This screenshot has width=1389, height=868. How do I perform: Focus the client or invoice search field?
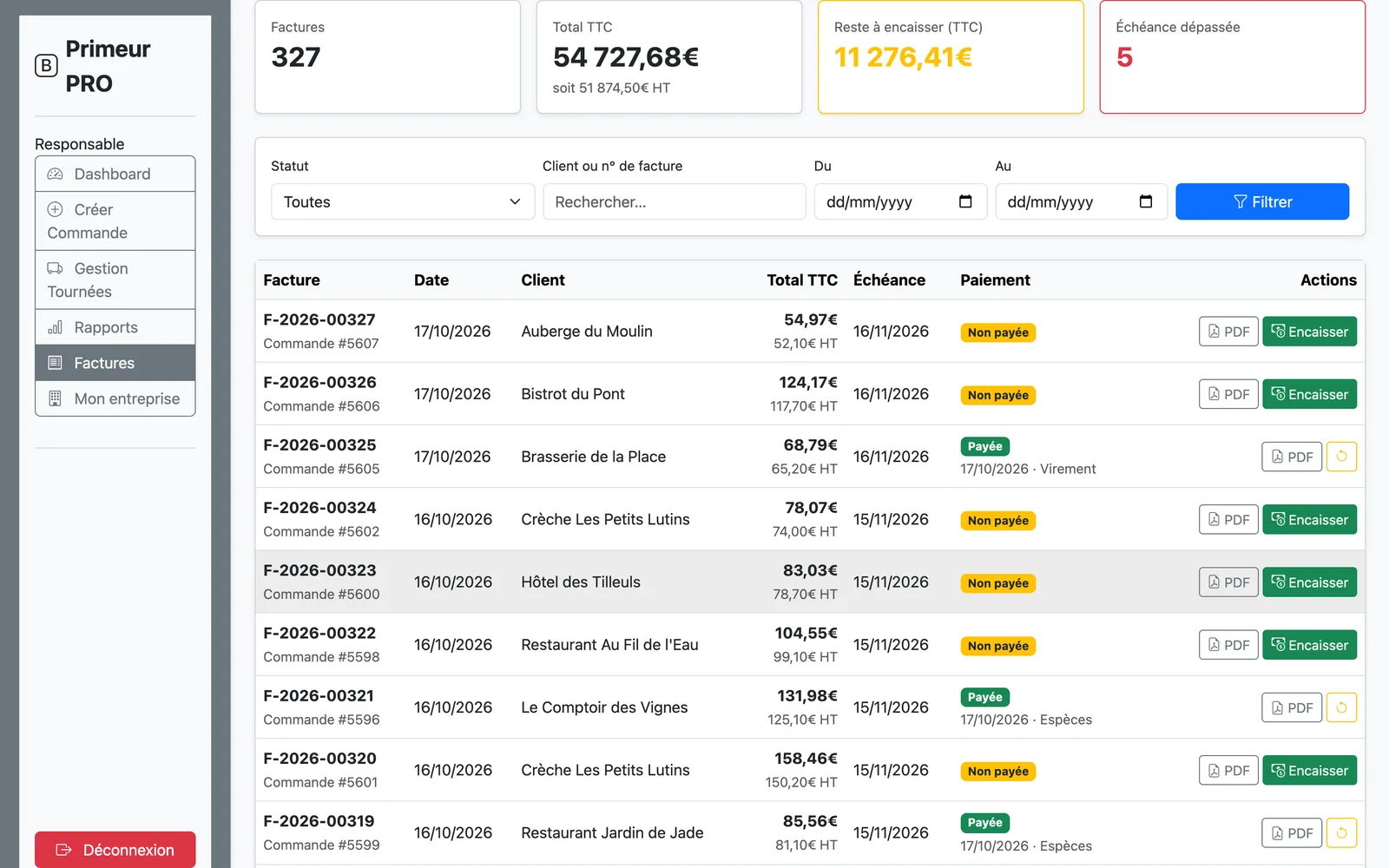[x=675, y=201]
